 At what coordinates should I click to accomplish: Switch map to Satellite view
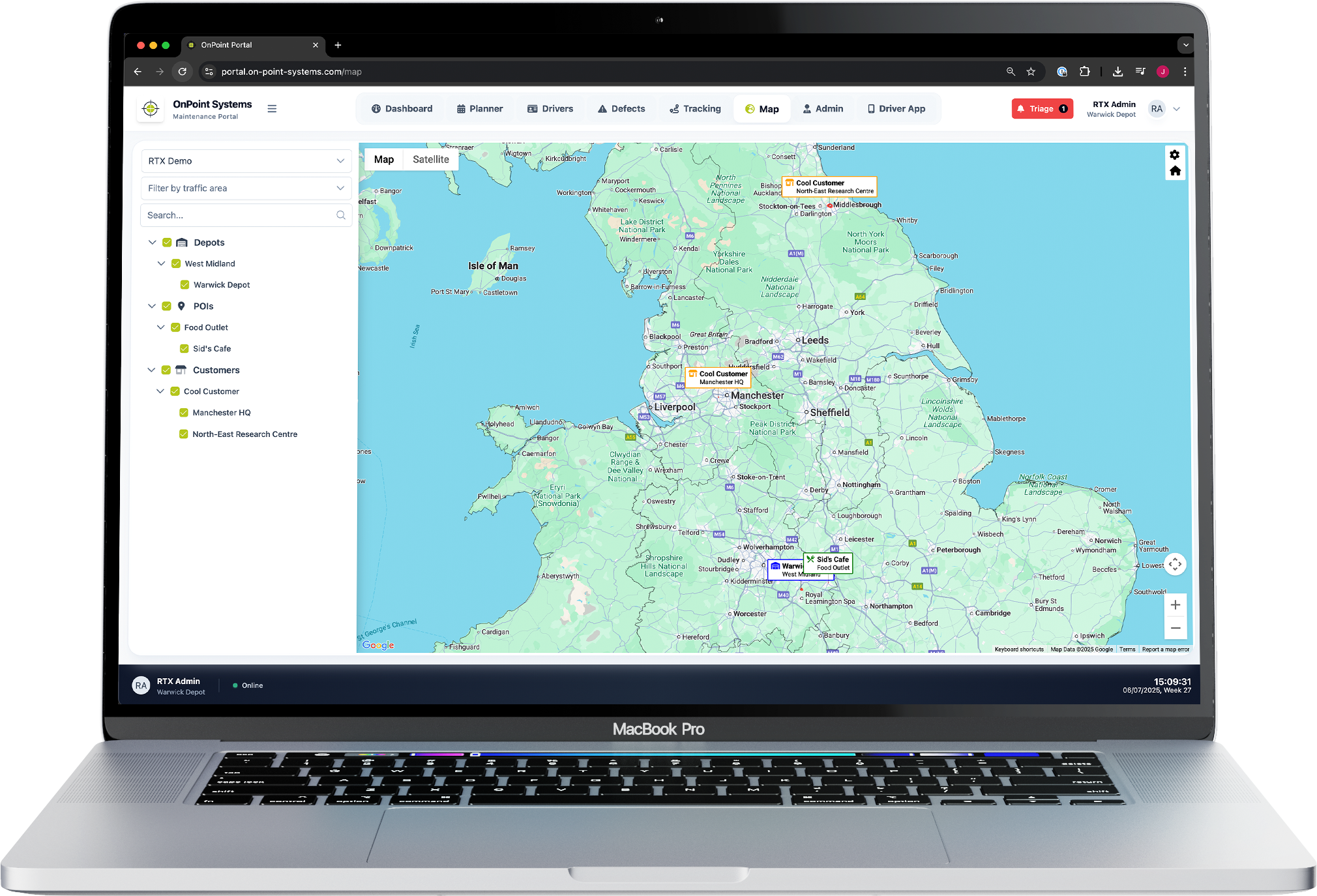[x=431, y=160]
